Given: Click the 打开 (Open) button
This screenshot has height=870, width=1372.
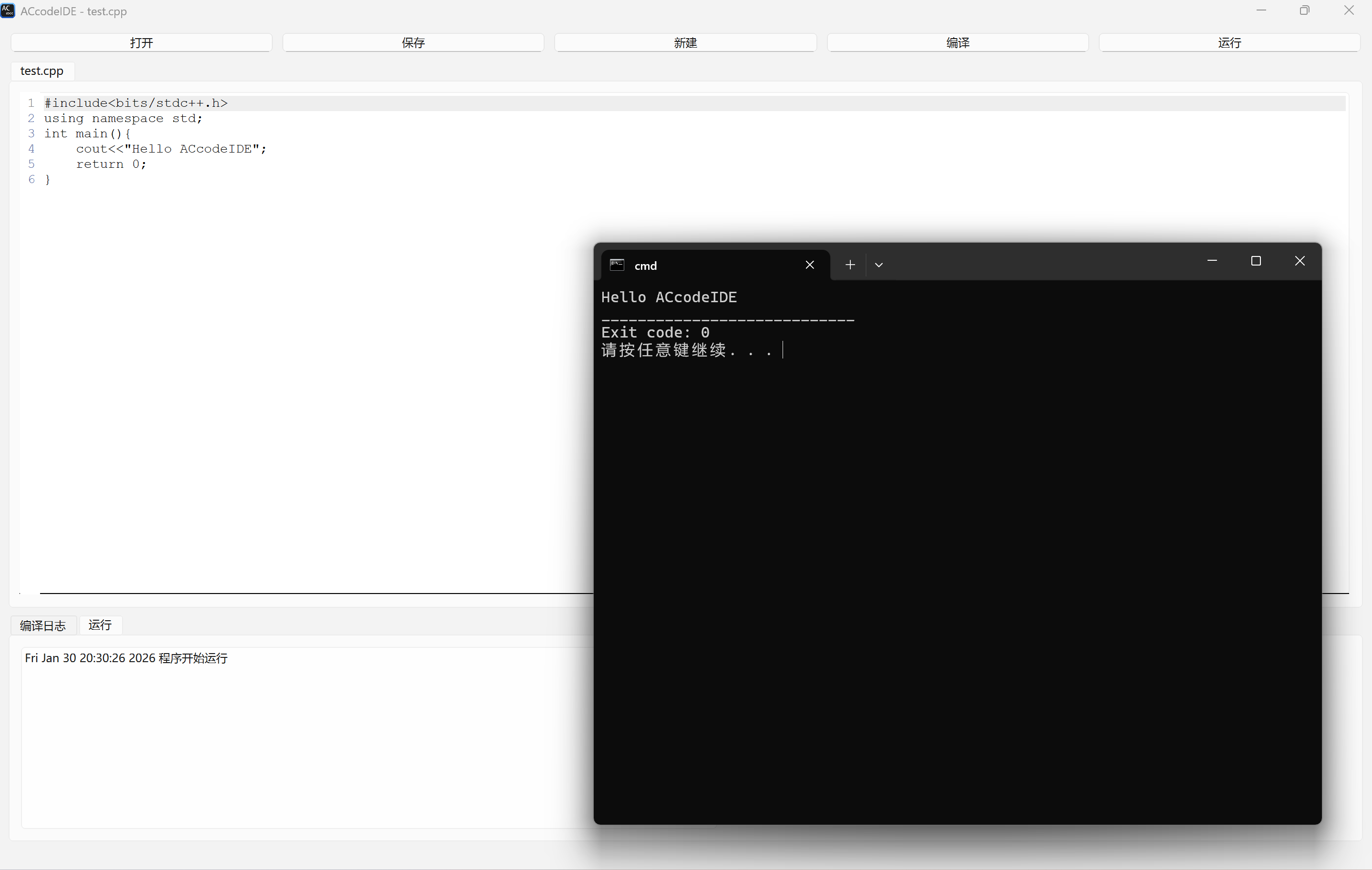Looking at the screenshot, I should pos(141,43).
